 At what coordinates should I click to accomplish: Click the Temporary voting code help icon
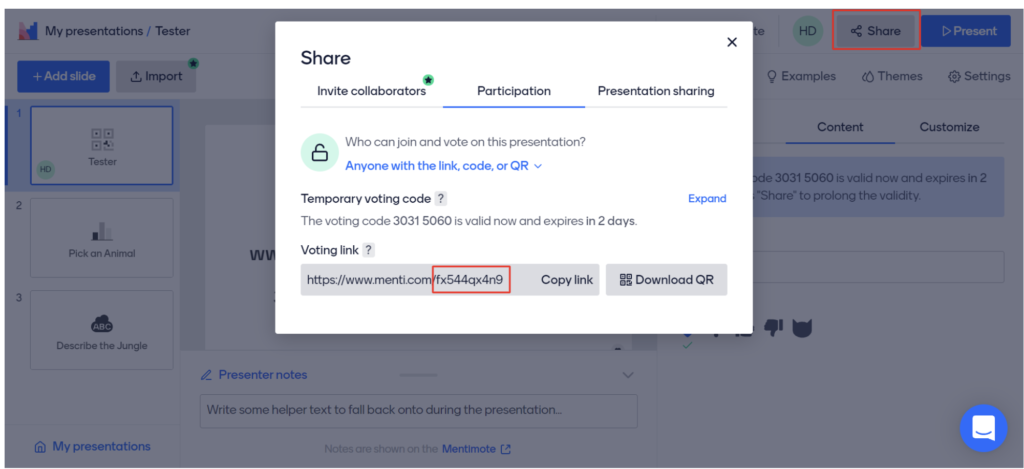tap(441, 199)
